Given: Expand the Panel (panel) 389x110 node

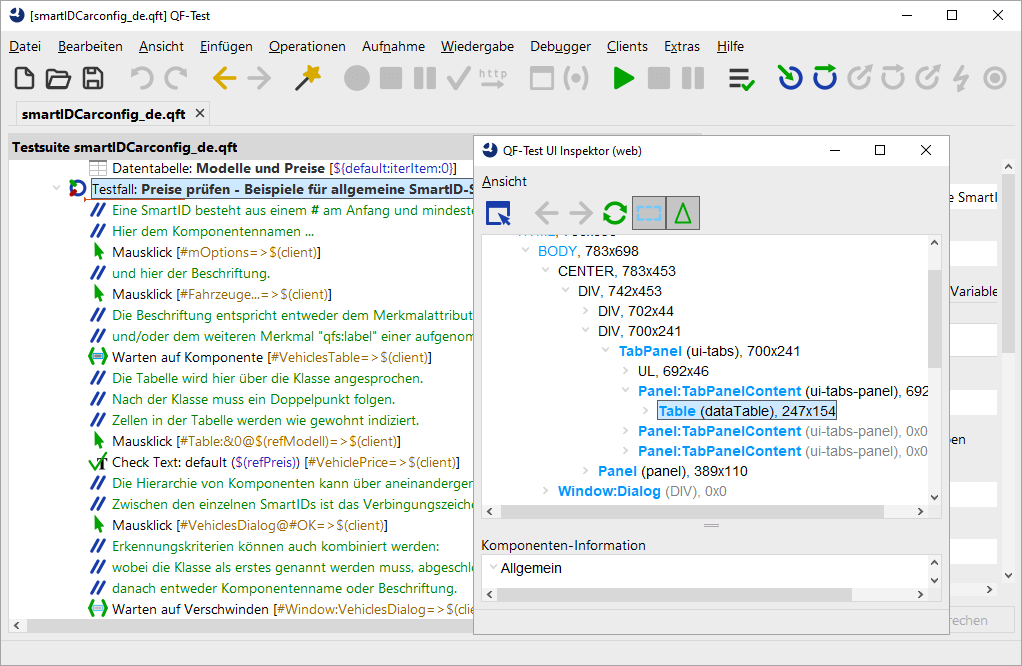Looking at the screenshot, I should 585,471.
